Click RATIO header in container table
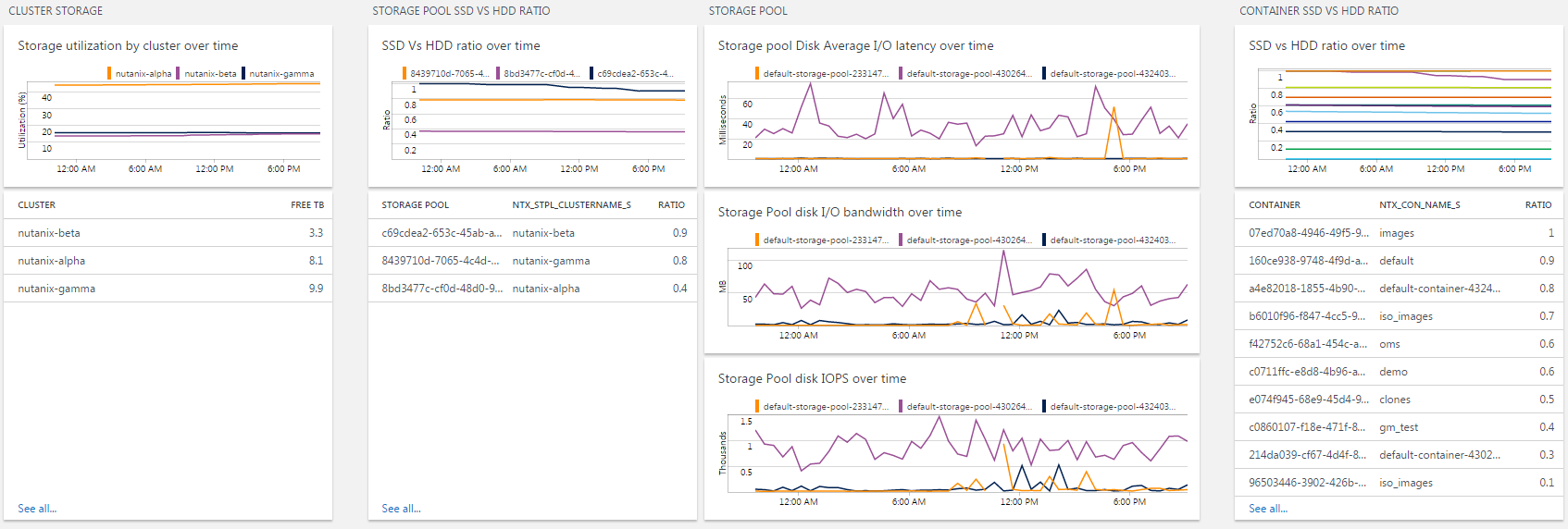This screenshot has height=529, width=1568. pos(1538,205)
